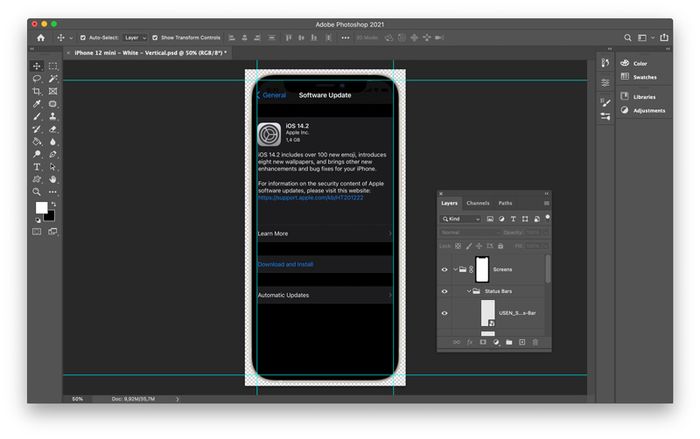700x439 pixels.
Task: Click the Home icon in options bar
Action: 41,38
